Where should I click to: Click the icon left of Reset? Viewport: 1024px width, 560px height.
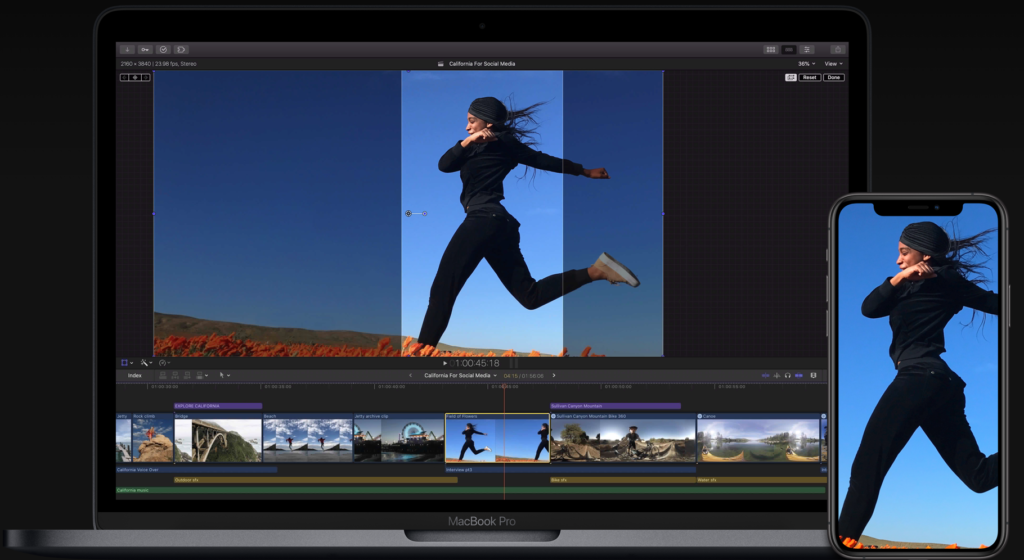791,78
